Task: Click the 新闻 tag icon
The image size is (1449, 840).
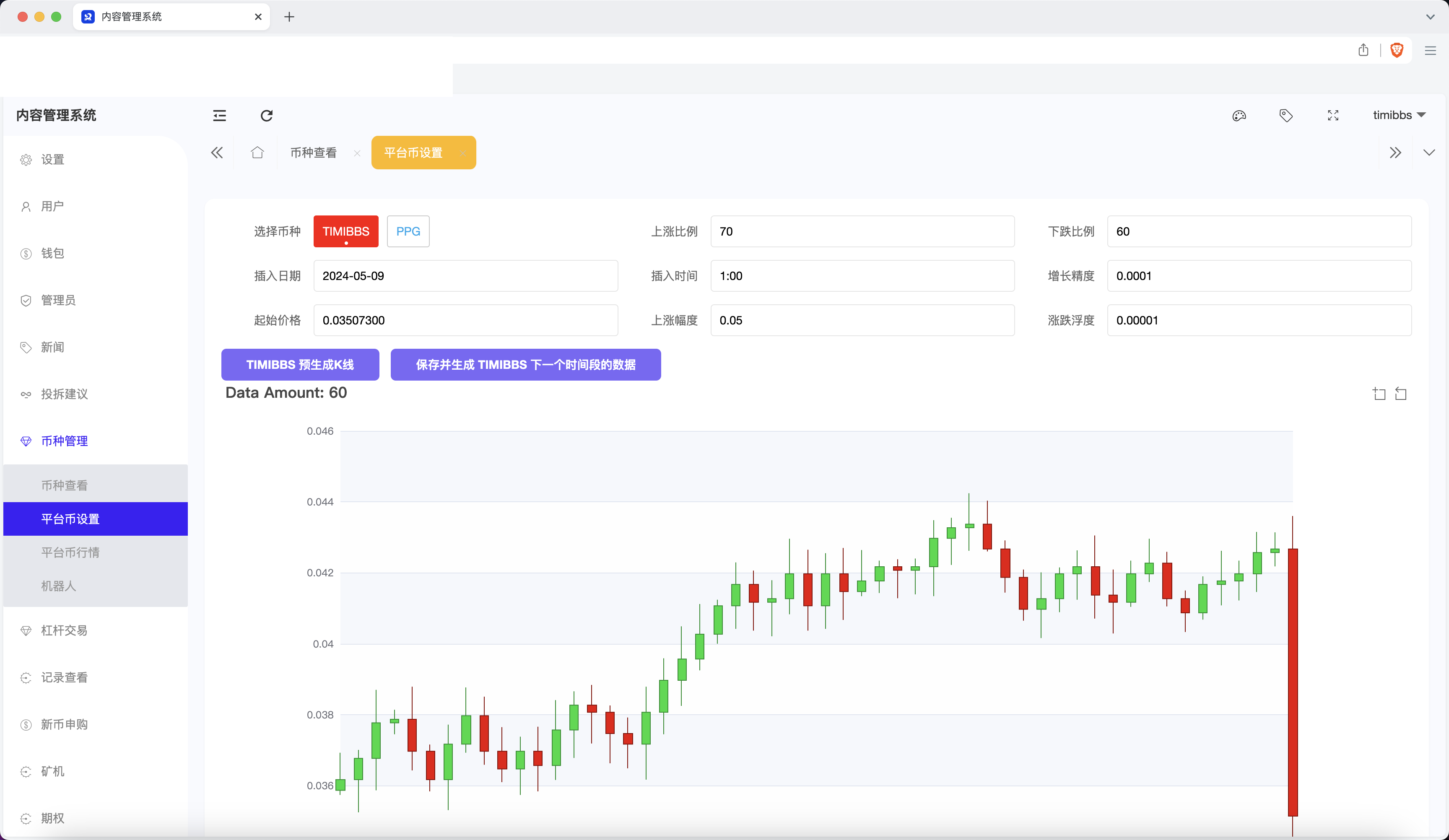Action: [26, 347]
